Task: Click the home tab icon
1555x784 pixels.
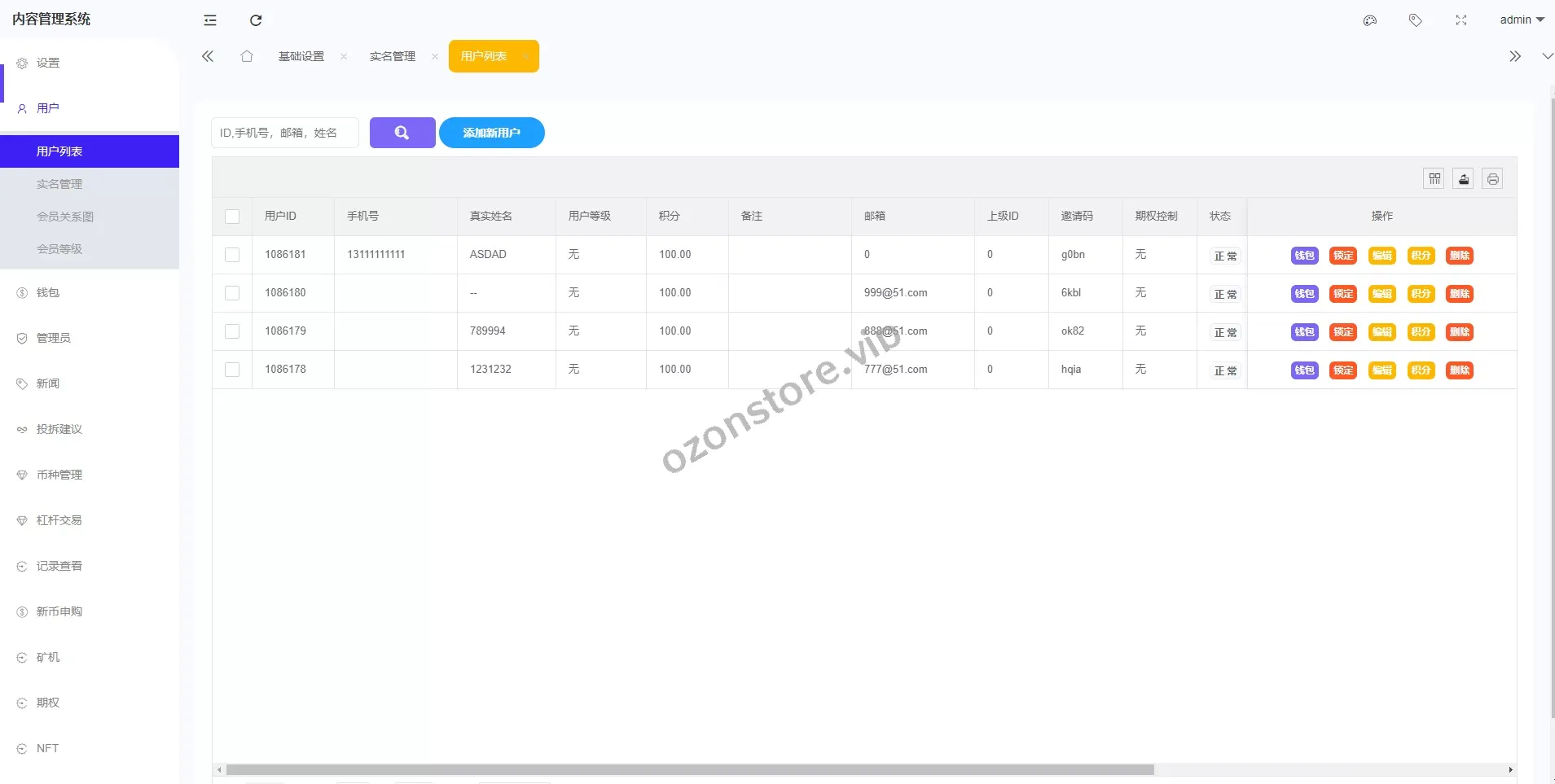Action: click(x=247, y=56)
